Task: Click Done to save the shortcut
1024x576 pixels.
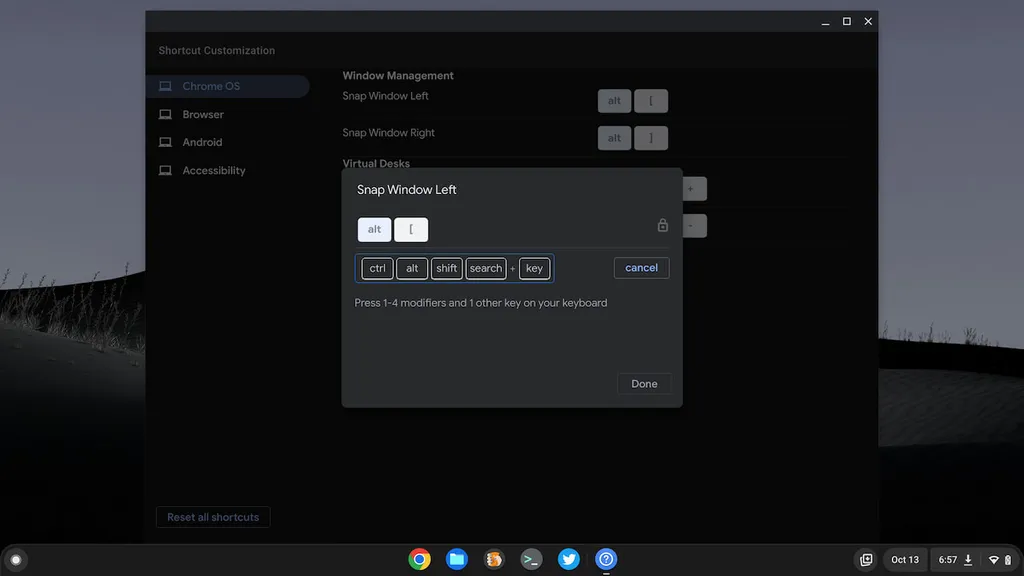Action: pos(644,383)
